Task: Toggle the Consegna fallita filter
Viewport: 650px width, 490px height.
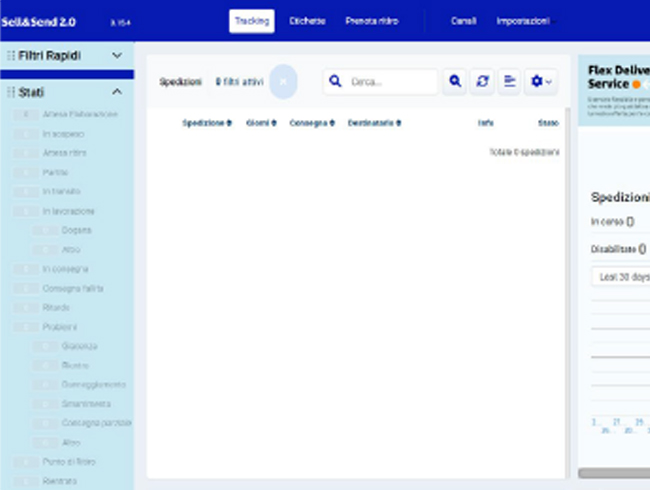Action: [x=26, y=288]
